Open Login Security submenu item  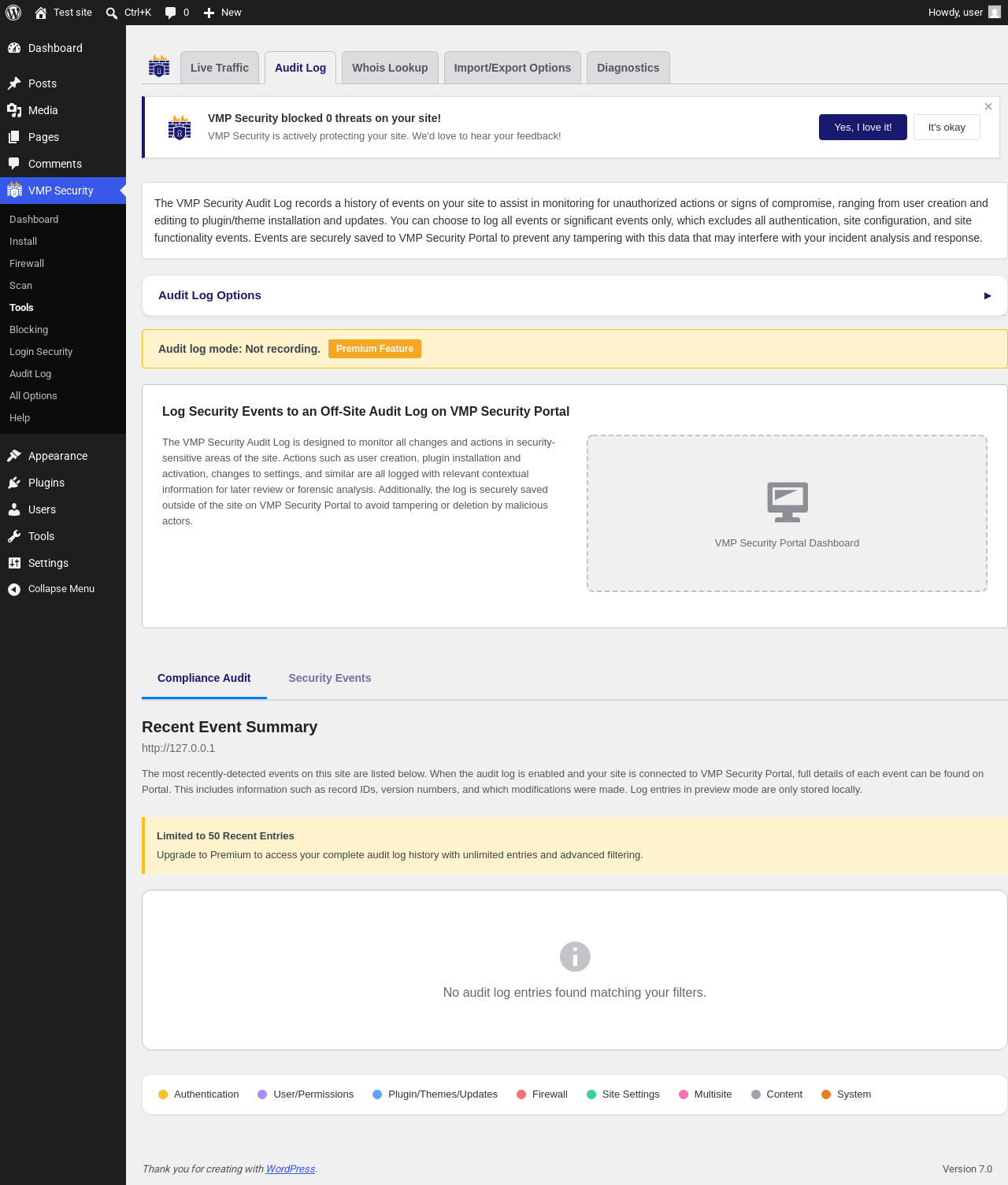(41, 352)
